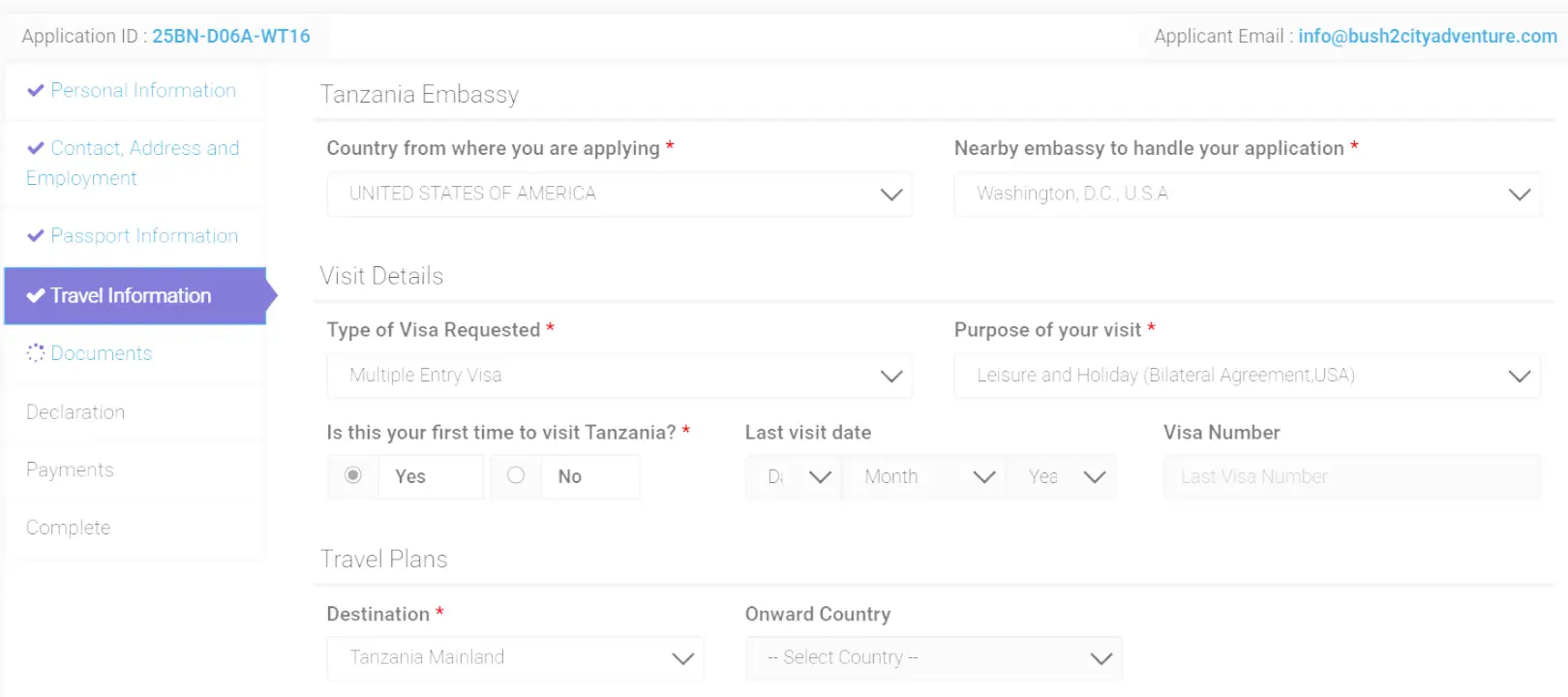This screenshot has height=697, width=1568.
Task: Click the Application ID 25BN-D06A-WT16 link
Action: click(230, 36)
